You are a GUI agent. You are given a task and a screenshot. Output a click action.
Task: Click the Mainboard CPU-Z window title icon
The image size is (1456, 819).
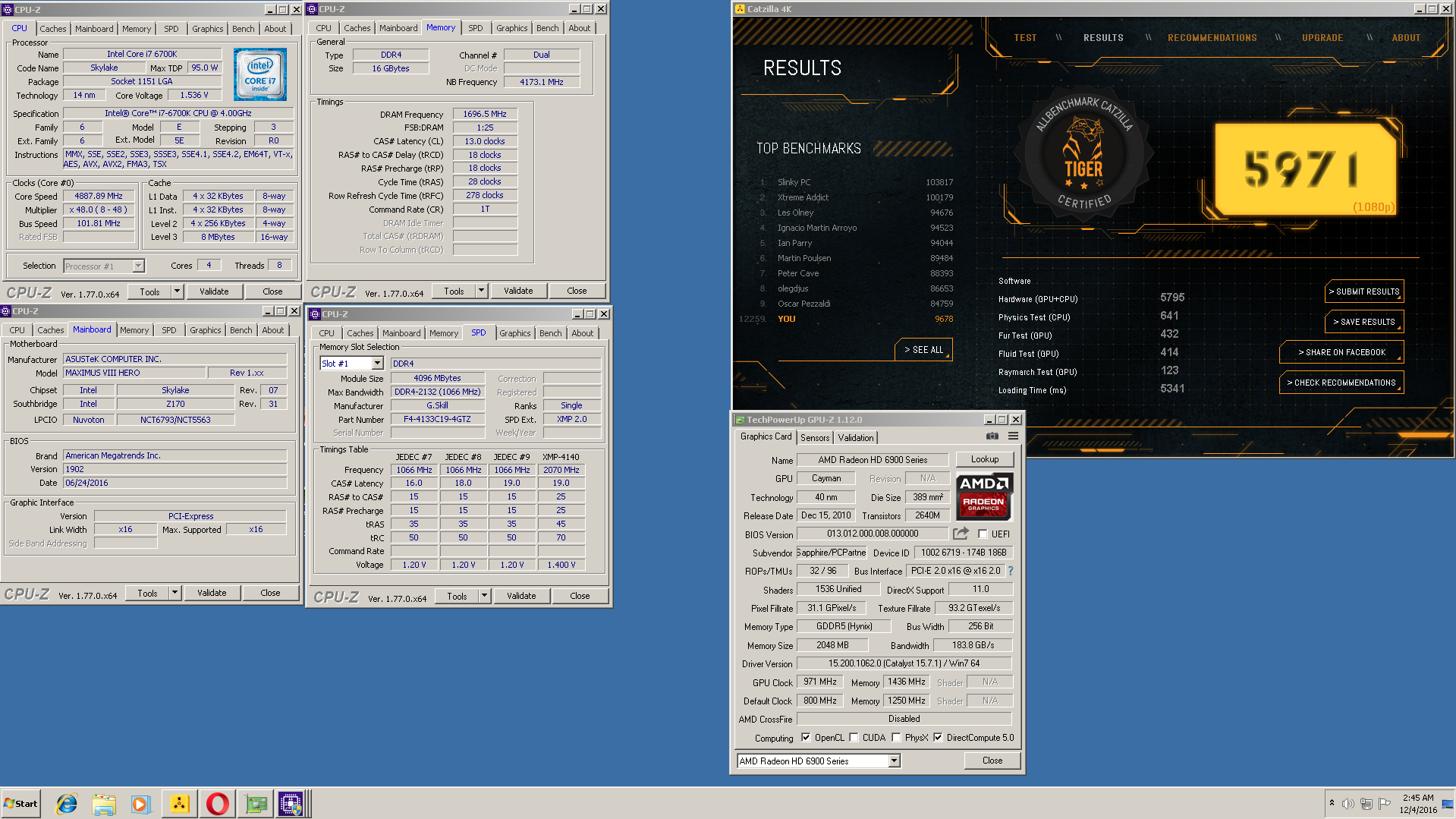pos(6,310)
